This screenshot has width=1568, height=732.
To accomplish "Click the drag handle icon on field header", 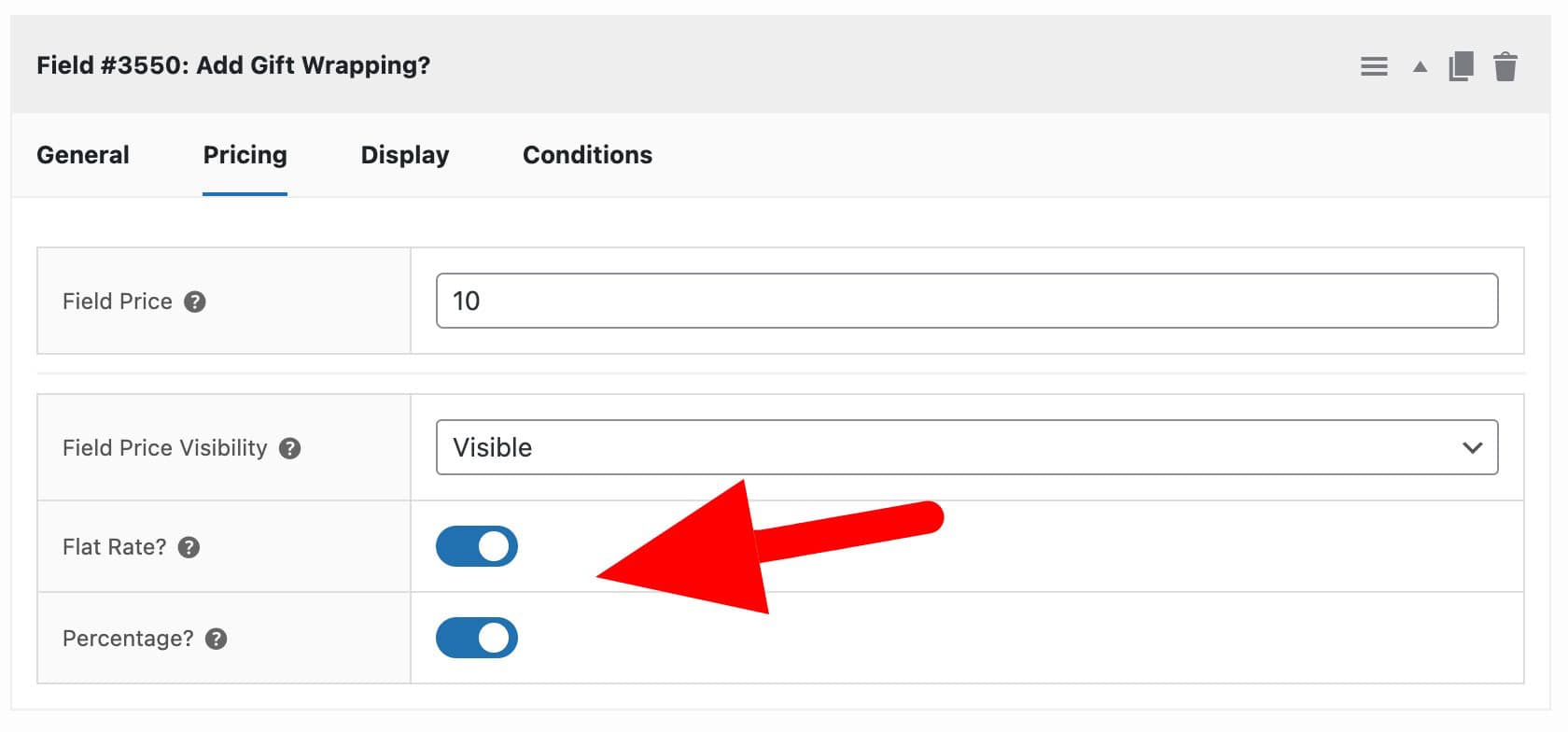I will click(1374, 65).
